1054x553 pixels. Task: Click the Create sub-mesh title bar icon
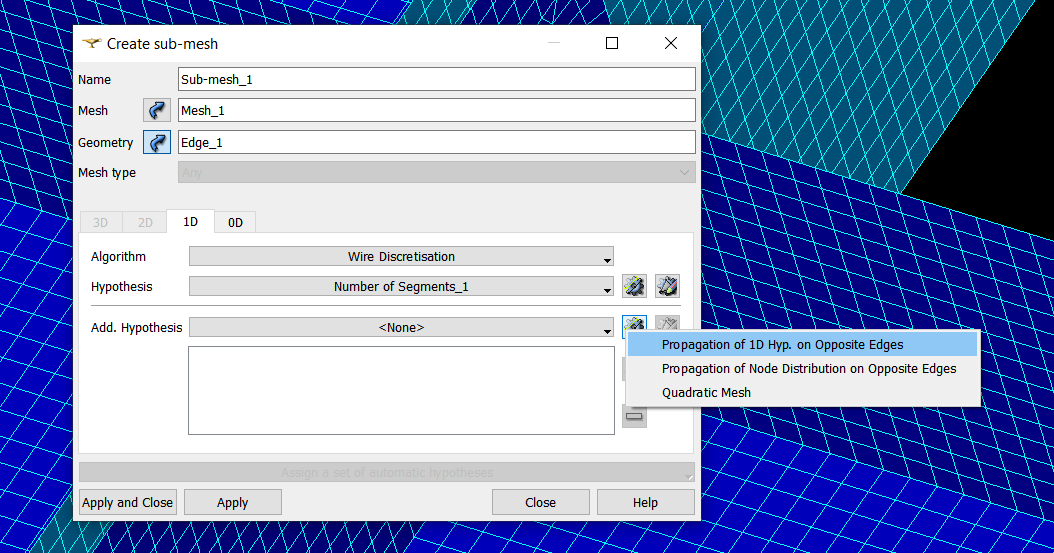pos(92,44)
